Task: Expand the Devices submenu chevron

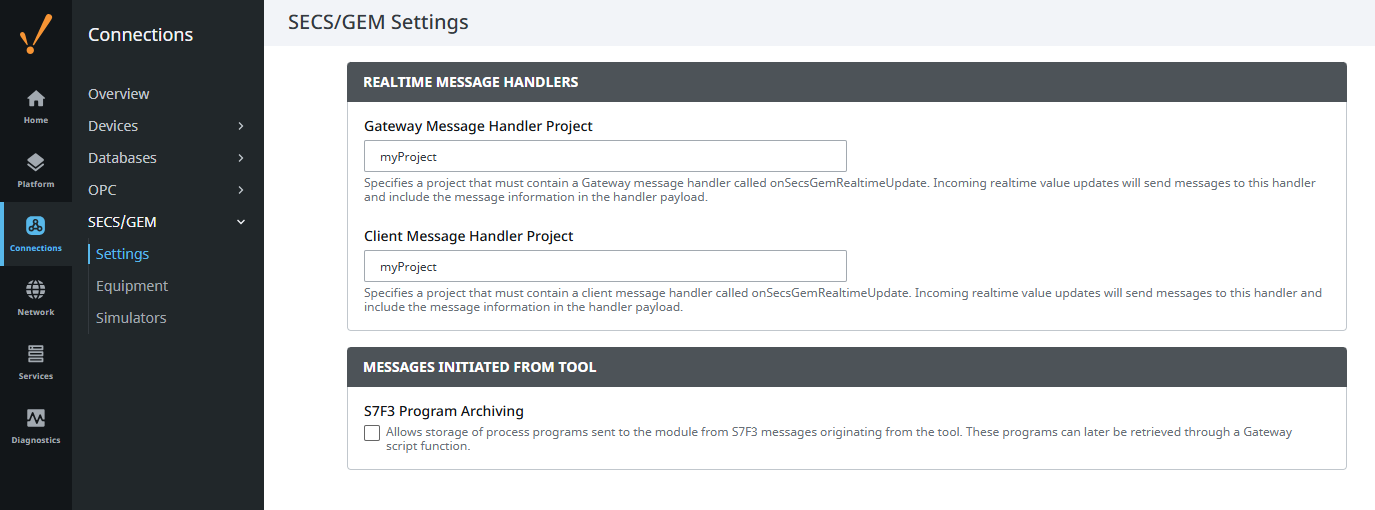Action: [x=241, y=126]
